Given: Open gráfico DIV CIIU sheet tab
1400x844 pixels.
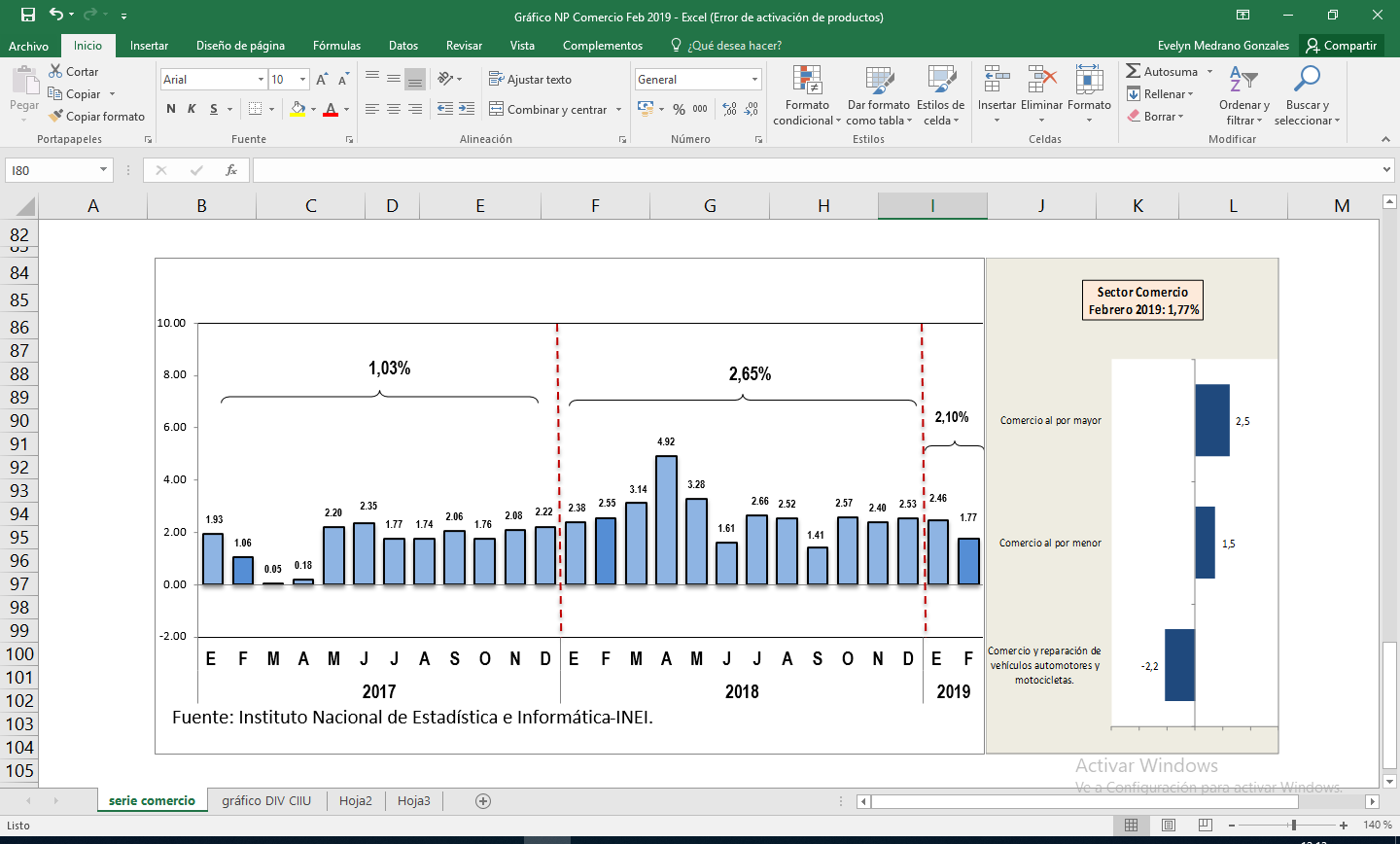Looking at the screenshot, I should pos(266,801).
